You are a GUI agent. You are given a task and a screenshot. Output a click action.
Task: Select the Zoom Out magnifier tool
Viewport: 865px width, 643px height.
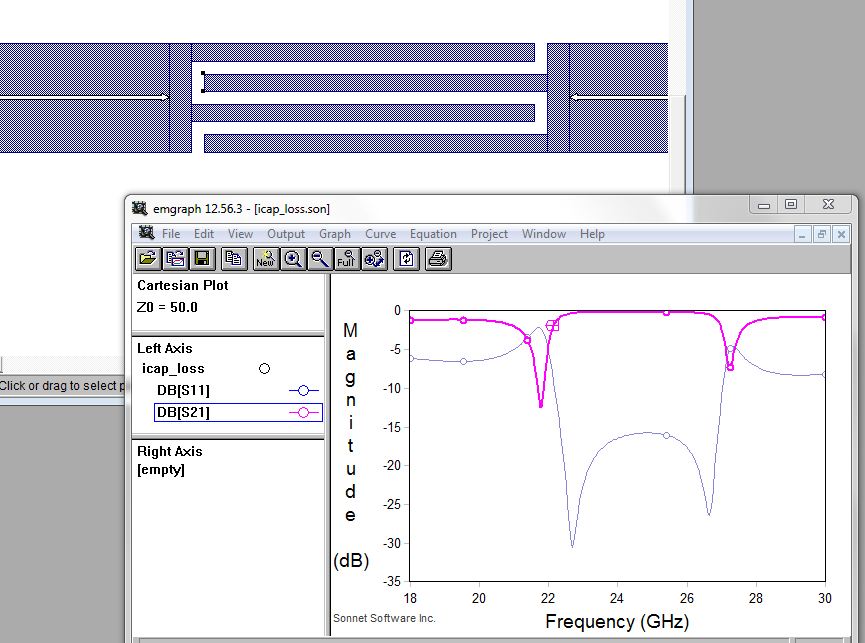coord(320,259)
